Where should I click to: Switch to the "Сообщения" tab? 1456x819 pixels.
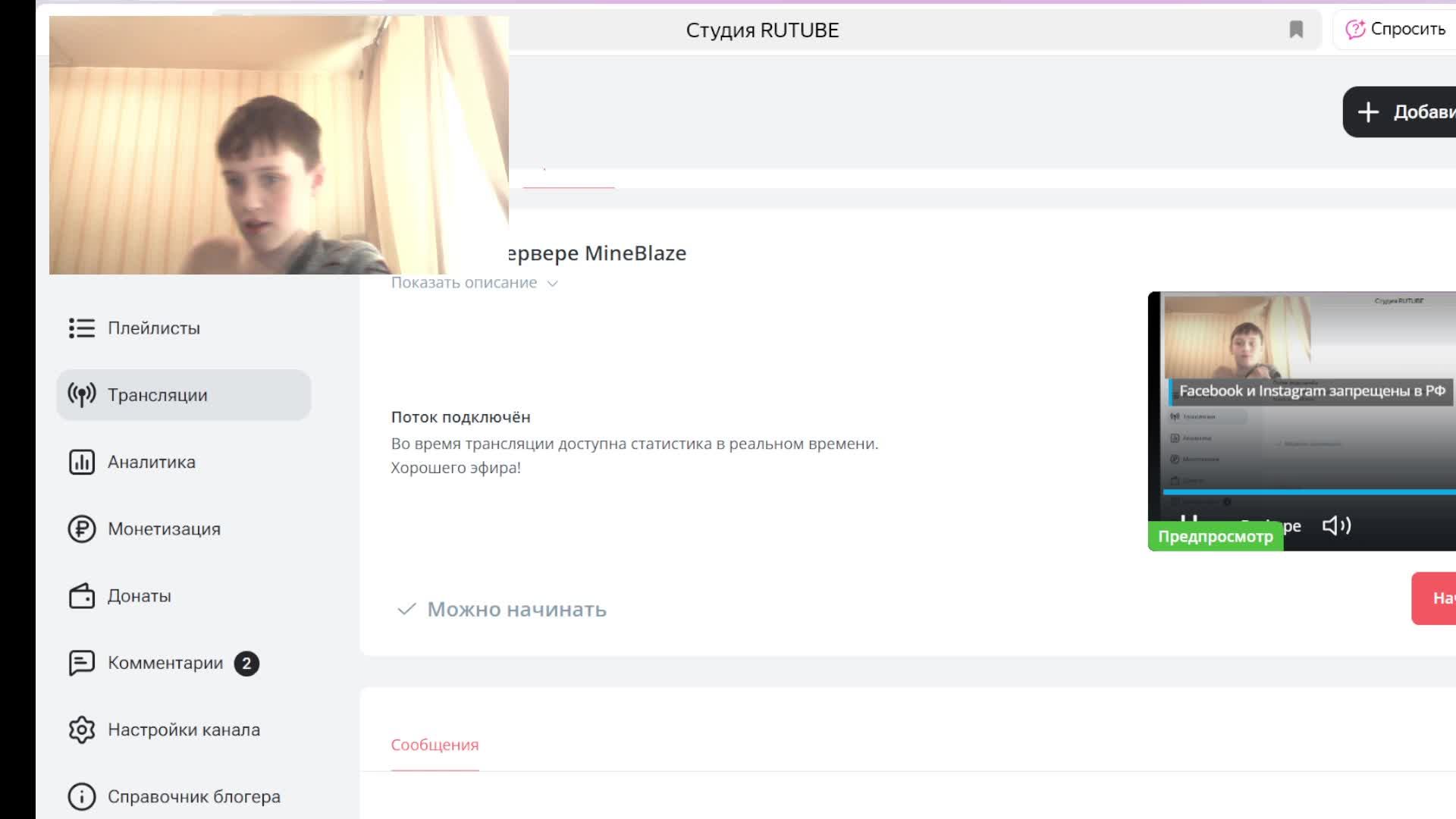pos(435,745)
